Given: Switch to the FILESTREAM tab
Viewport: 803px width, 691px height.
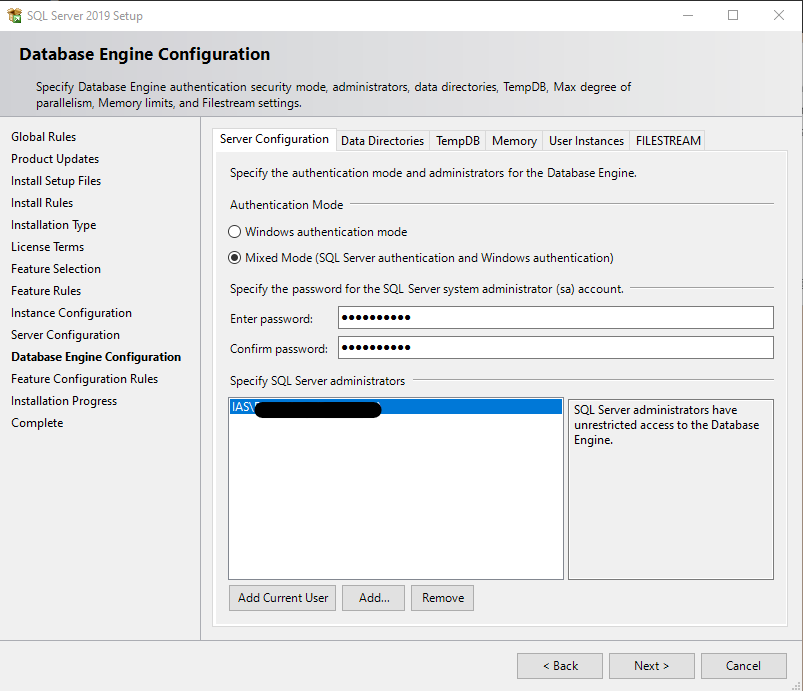Looking at the screenshot, I should tap(668, 141).
